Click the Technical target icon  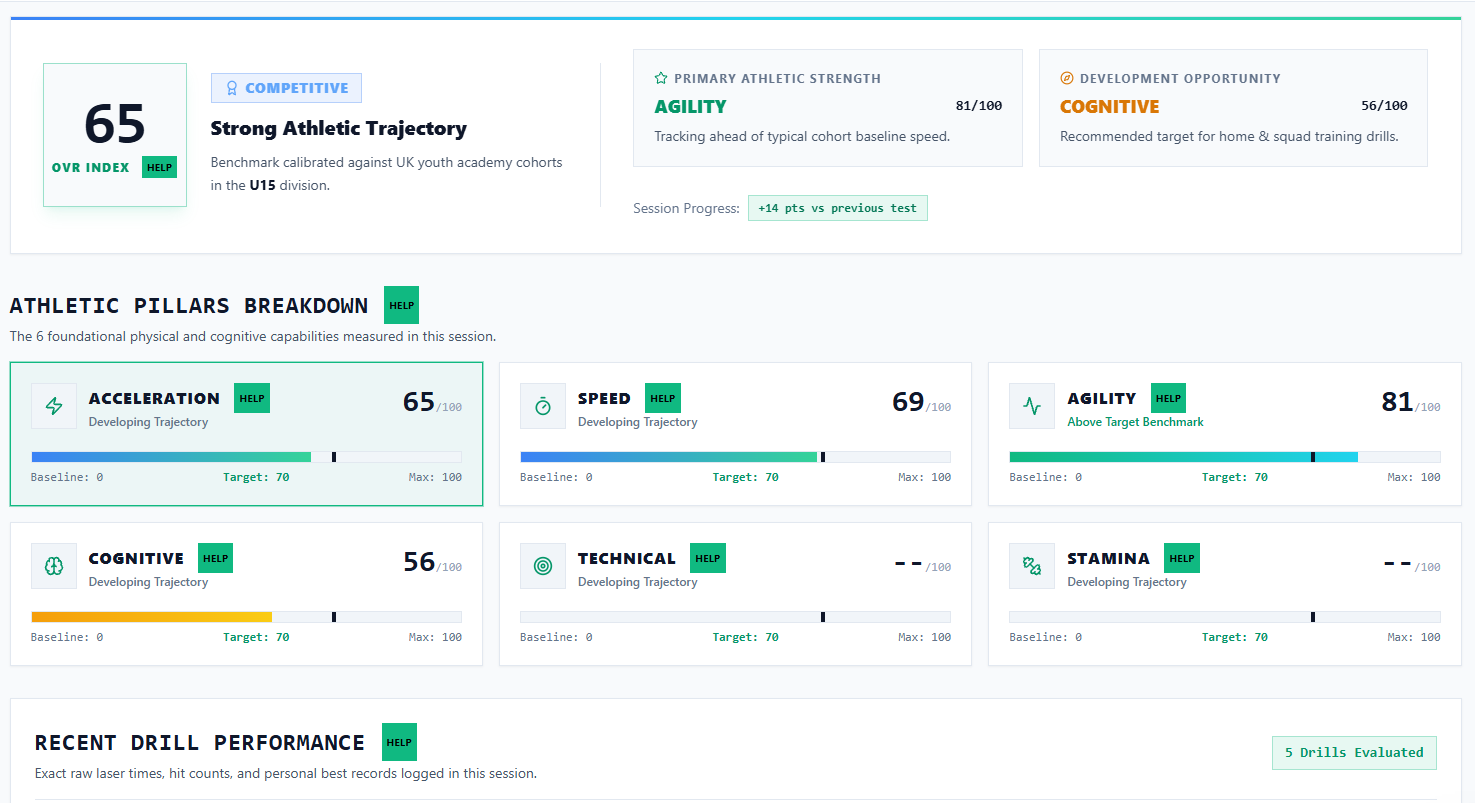click(x=543, y=566)
